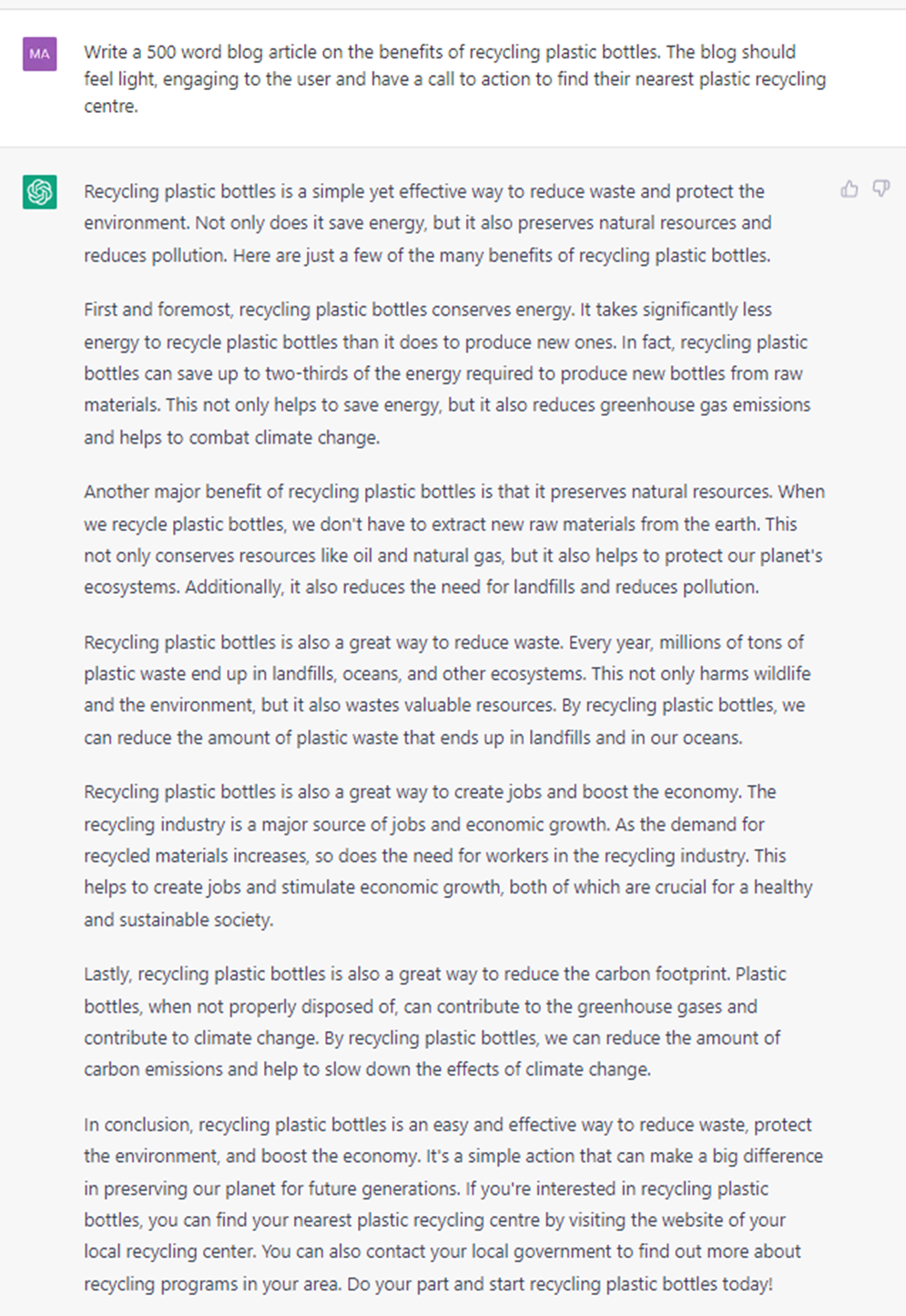Click the paragraph starting 'Another major benefit'
The width and height of the screenshot is (906, 1316).
[454, 539]
